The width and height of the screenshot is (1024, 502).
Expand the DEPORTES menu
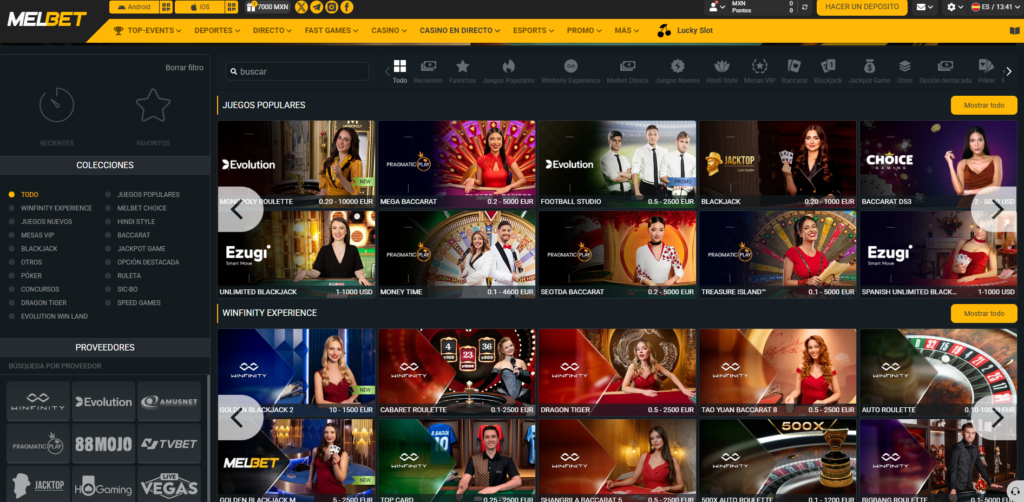(x=217, y=31)
